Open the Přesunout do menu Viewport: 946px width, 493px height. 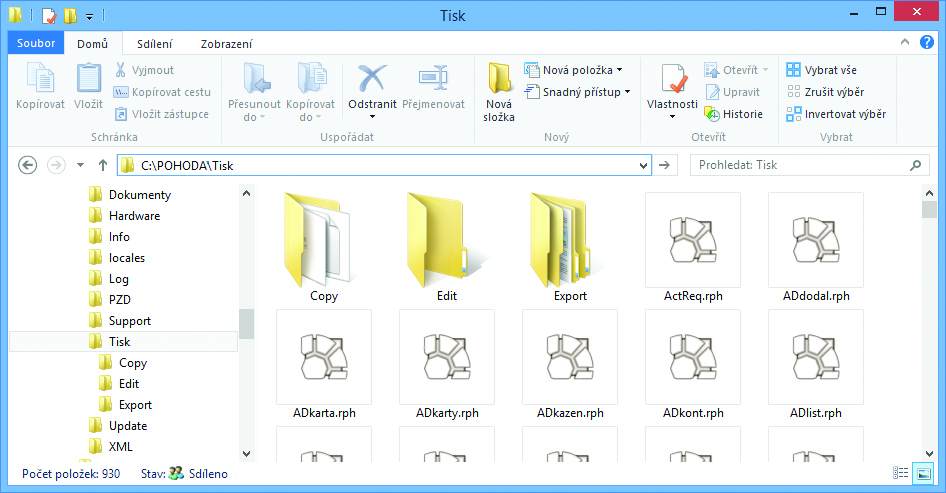click(x=254, y=92)
